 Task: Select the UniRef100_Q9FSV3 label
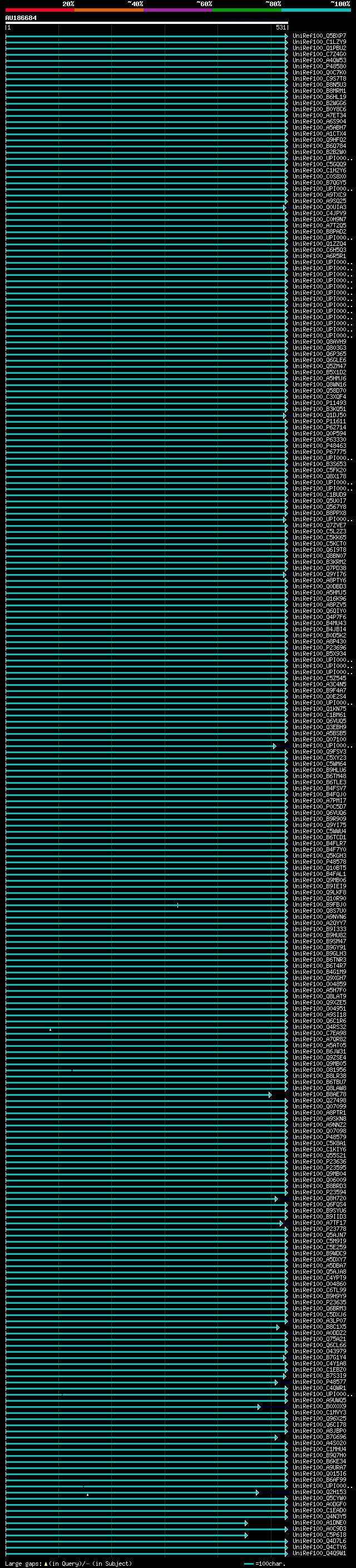pyautogui.click(x=319, y=752)
